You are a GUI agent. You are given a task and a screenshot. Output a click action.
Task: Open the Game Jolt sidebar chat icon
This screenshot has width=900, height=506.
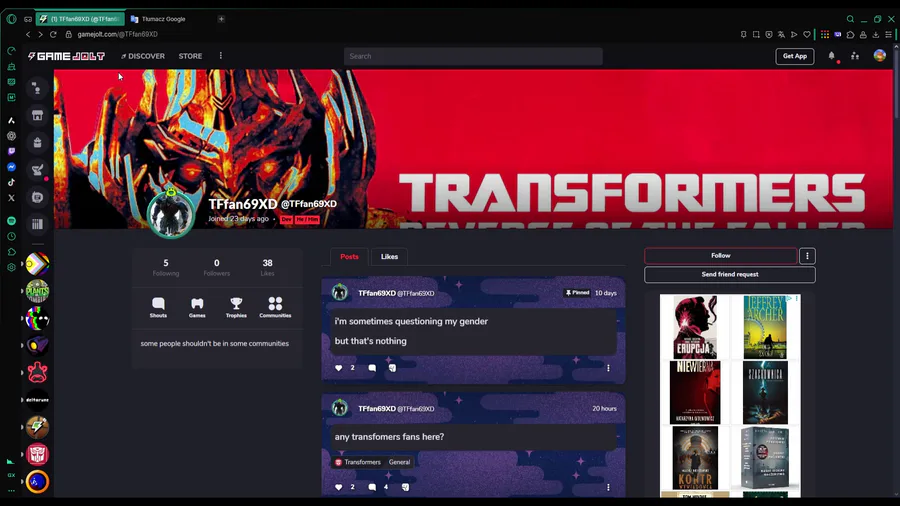pos(37,88)
